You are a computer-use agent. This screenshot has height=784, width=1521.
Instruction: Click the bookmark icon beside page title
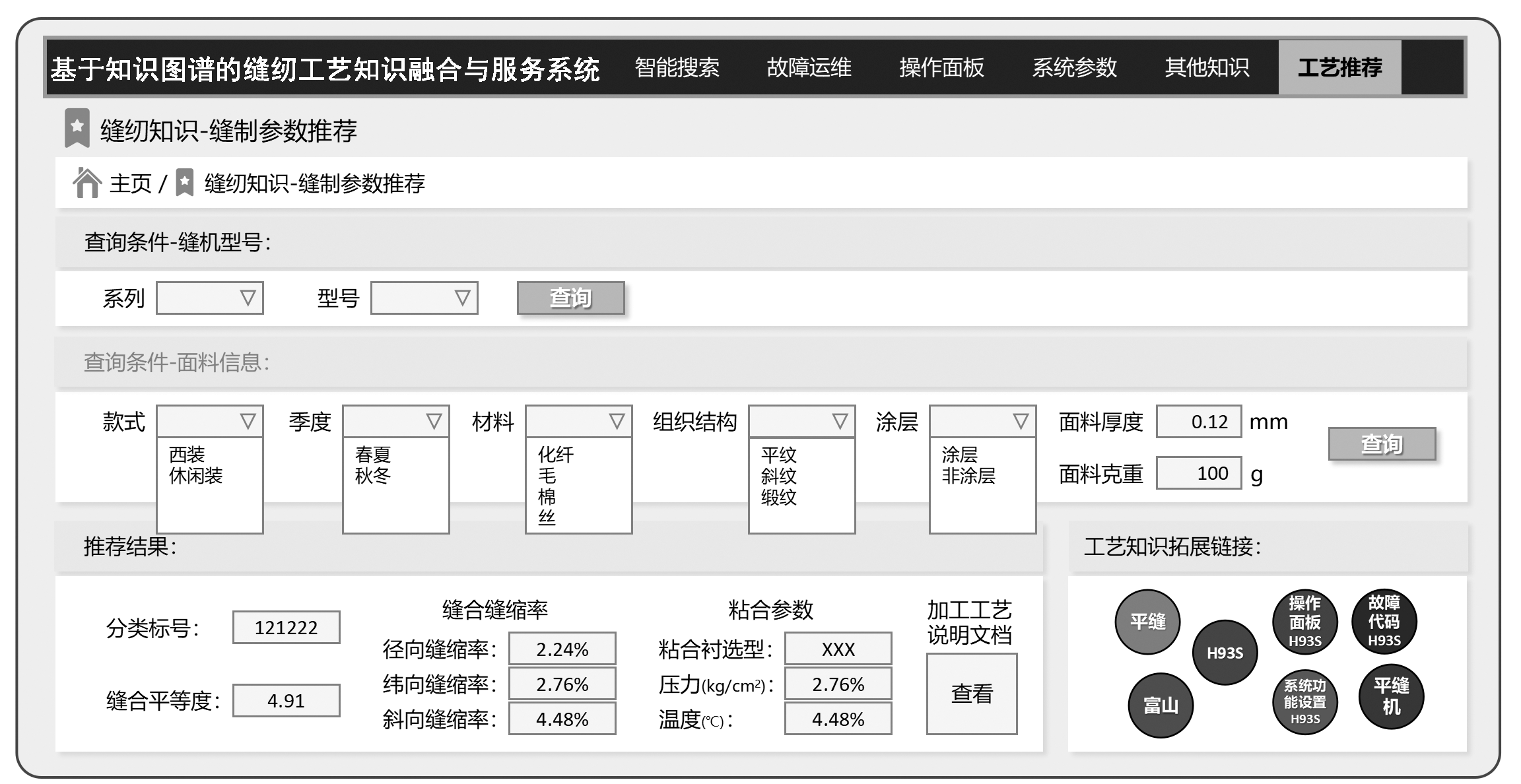click(x=77, y=127)
